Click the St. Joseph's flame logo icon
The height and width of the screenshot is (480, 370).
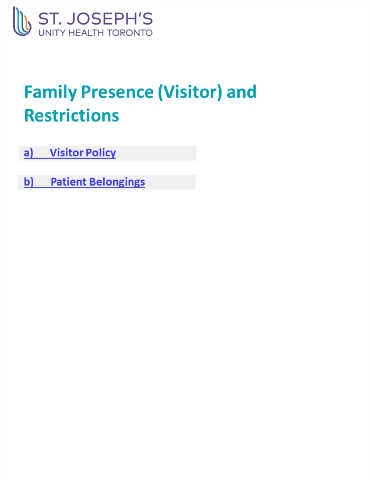(x=22, y=21)
